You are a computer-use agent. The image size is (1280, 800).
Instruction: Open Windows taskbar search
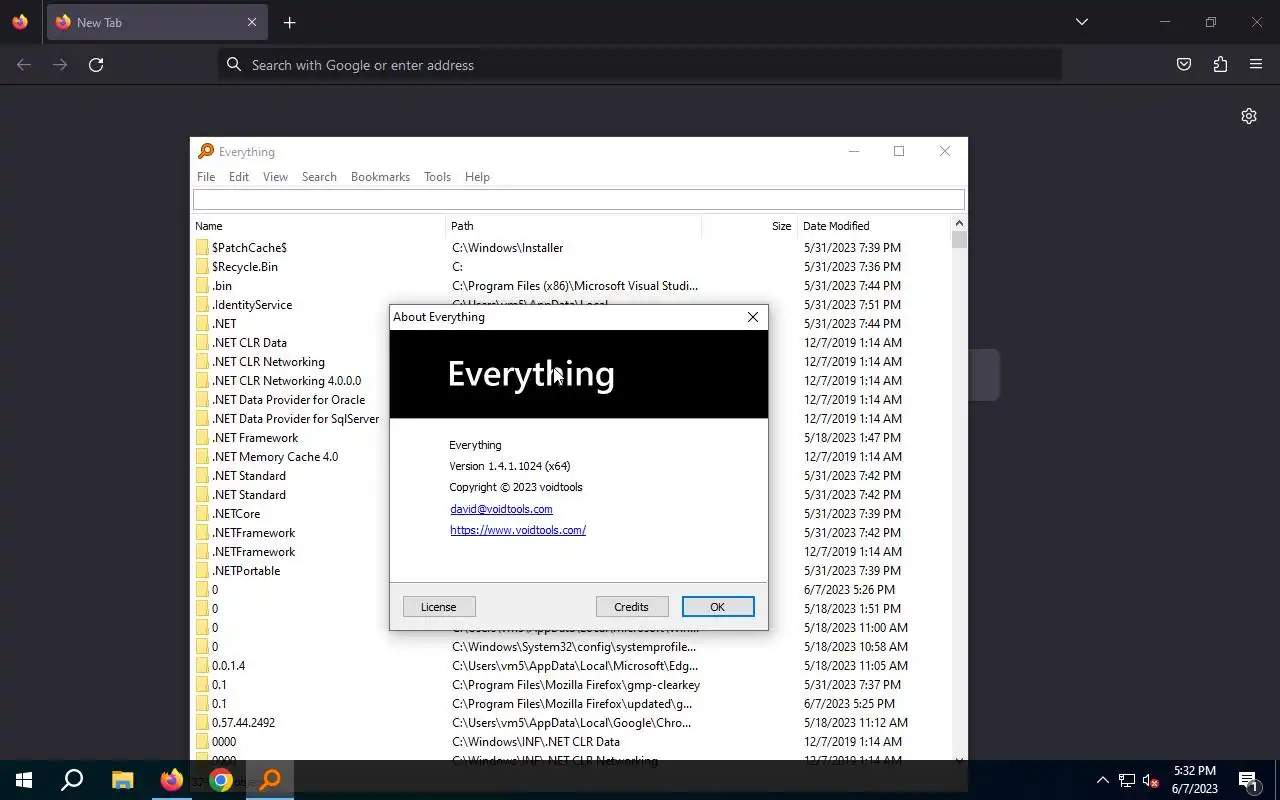pyautogui.click(x=72, y=780)
